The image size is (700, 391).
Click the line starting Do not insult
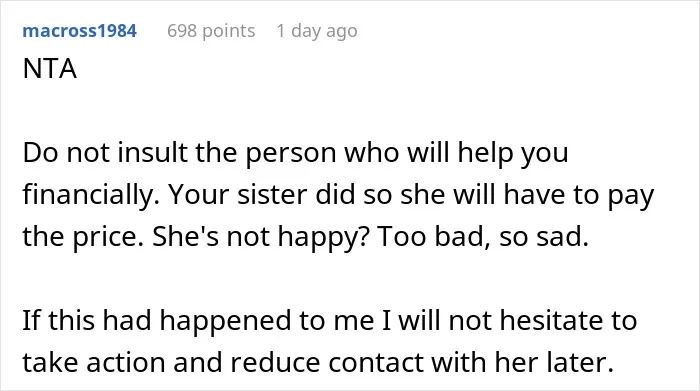pyautogui.click(x=296, y=153)
